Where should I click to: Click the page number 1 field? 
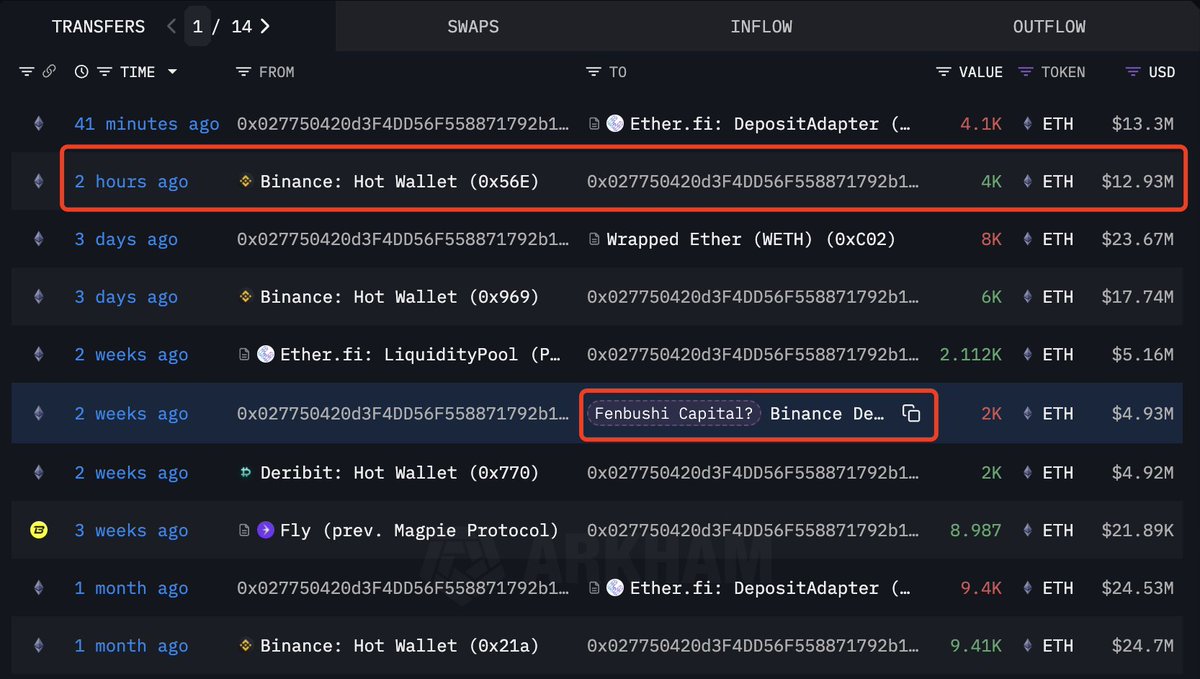(x=198, y=26)
